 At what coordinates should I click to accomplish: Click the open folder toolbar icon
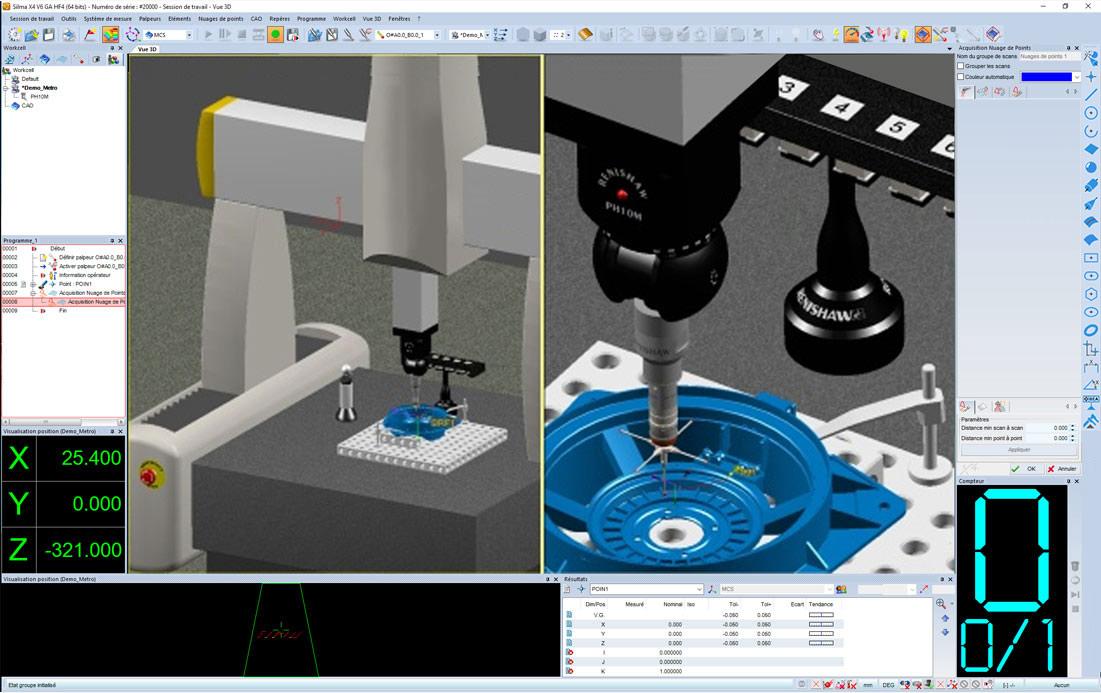(x=32, y=35)
